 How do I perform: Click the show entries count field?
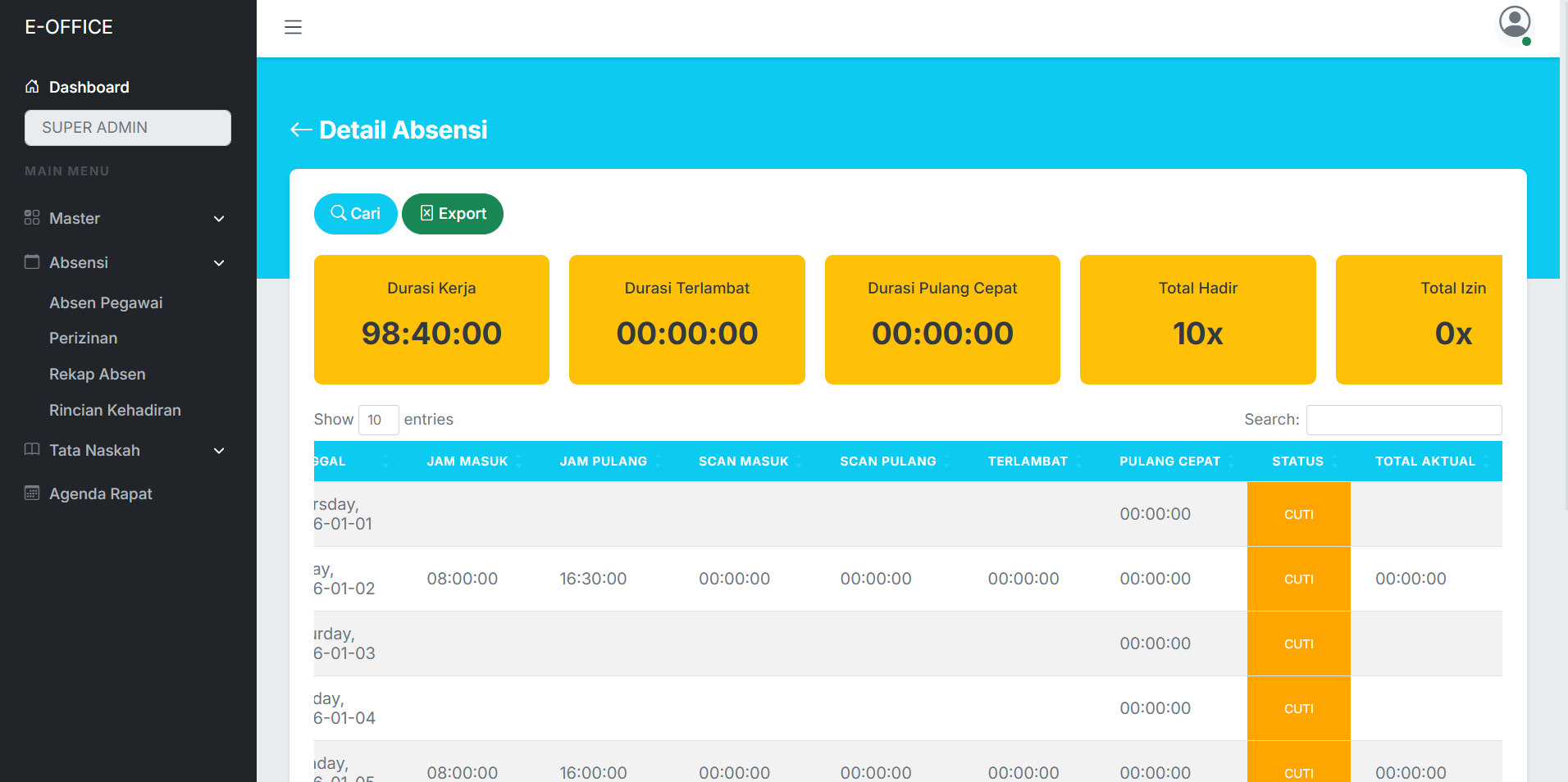tap(378, 420)
